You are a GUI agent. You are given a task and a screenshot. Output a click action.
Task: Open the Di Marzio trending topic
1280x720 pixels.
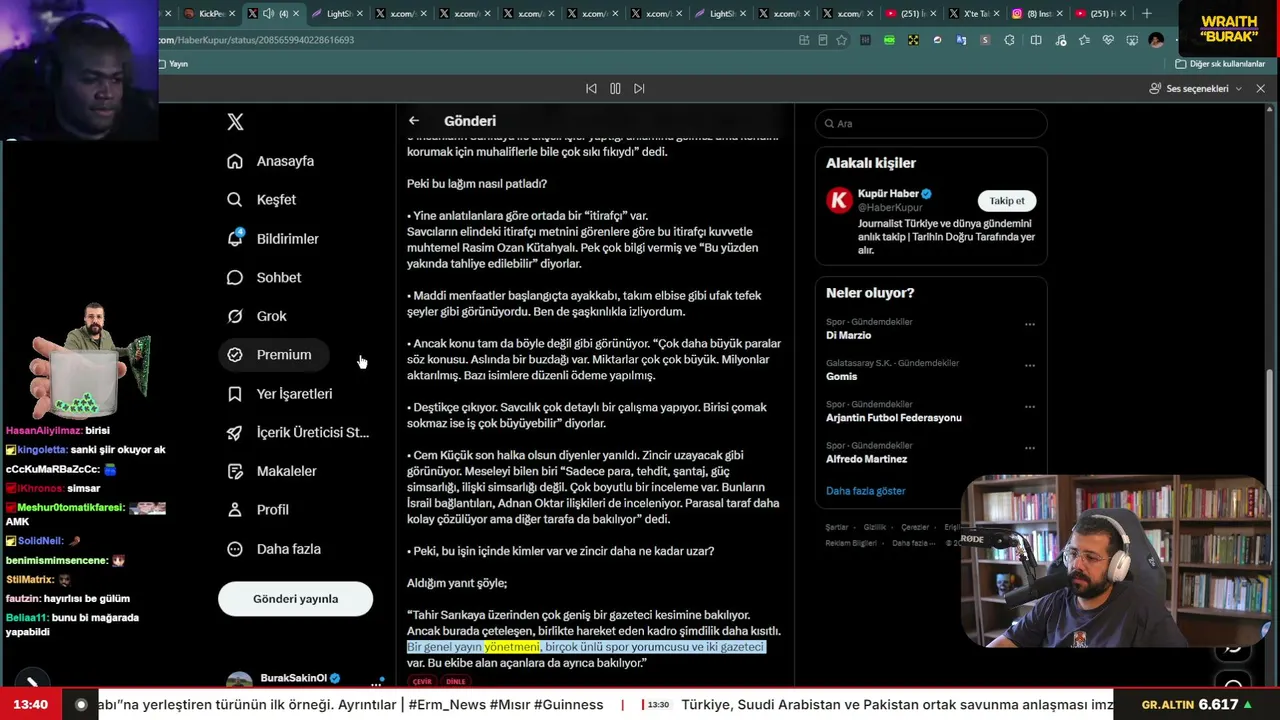click(849, 336)
